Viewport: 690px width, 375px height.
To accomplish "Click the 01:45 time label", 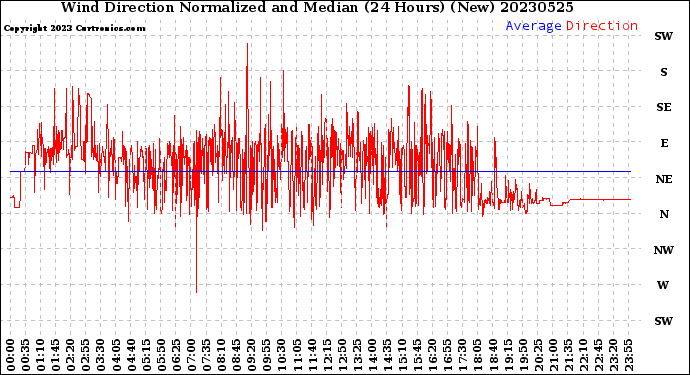I will tap(55, 355).
